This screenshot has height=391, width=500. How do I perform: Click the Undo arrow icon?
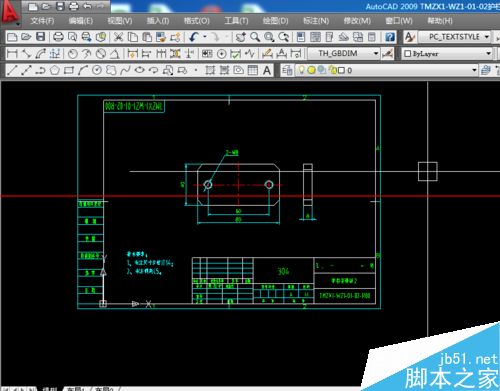pyautogui.click(x=194, y=37)
